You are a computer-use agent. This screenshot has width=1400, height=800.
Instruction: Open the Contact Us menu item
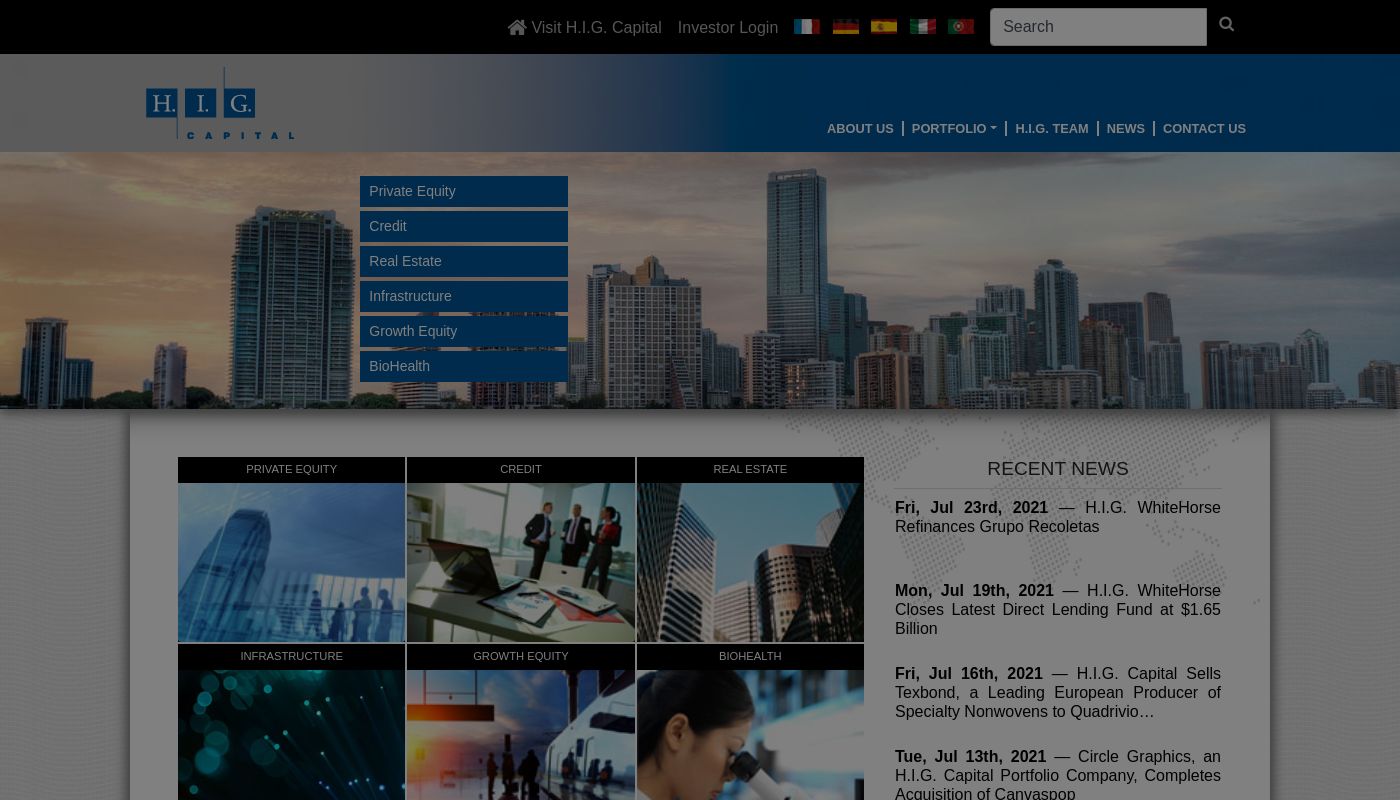(x=1204, y=129)
